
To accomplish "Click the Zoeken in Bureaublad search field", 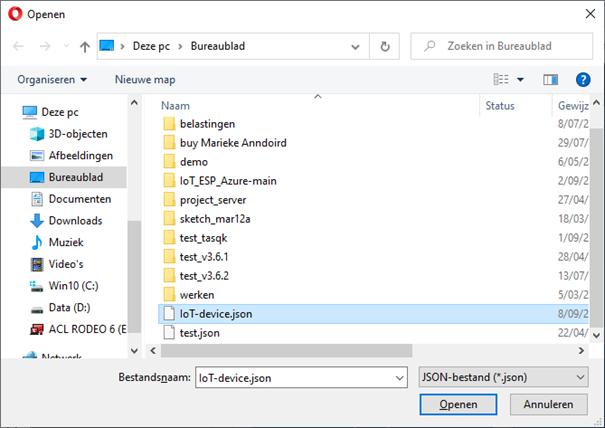I will point(502,46).
